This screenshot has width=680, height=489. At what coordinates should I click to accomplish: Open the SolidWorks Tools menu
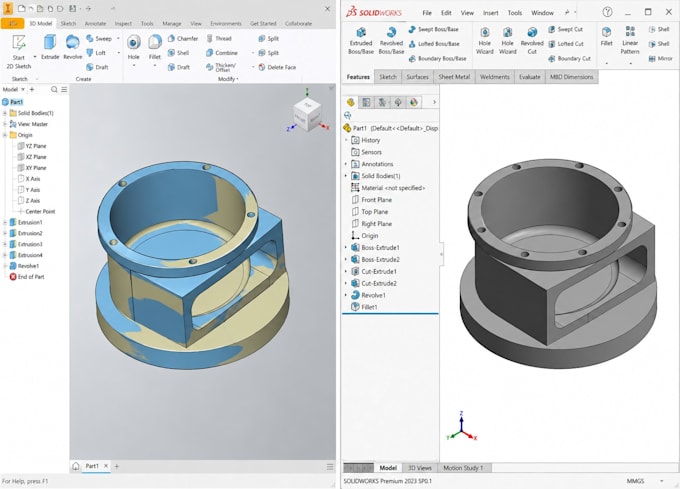[x=515, y=13]
